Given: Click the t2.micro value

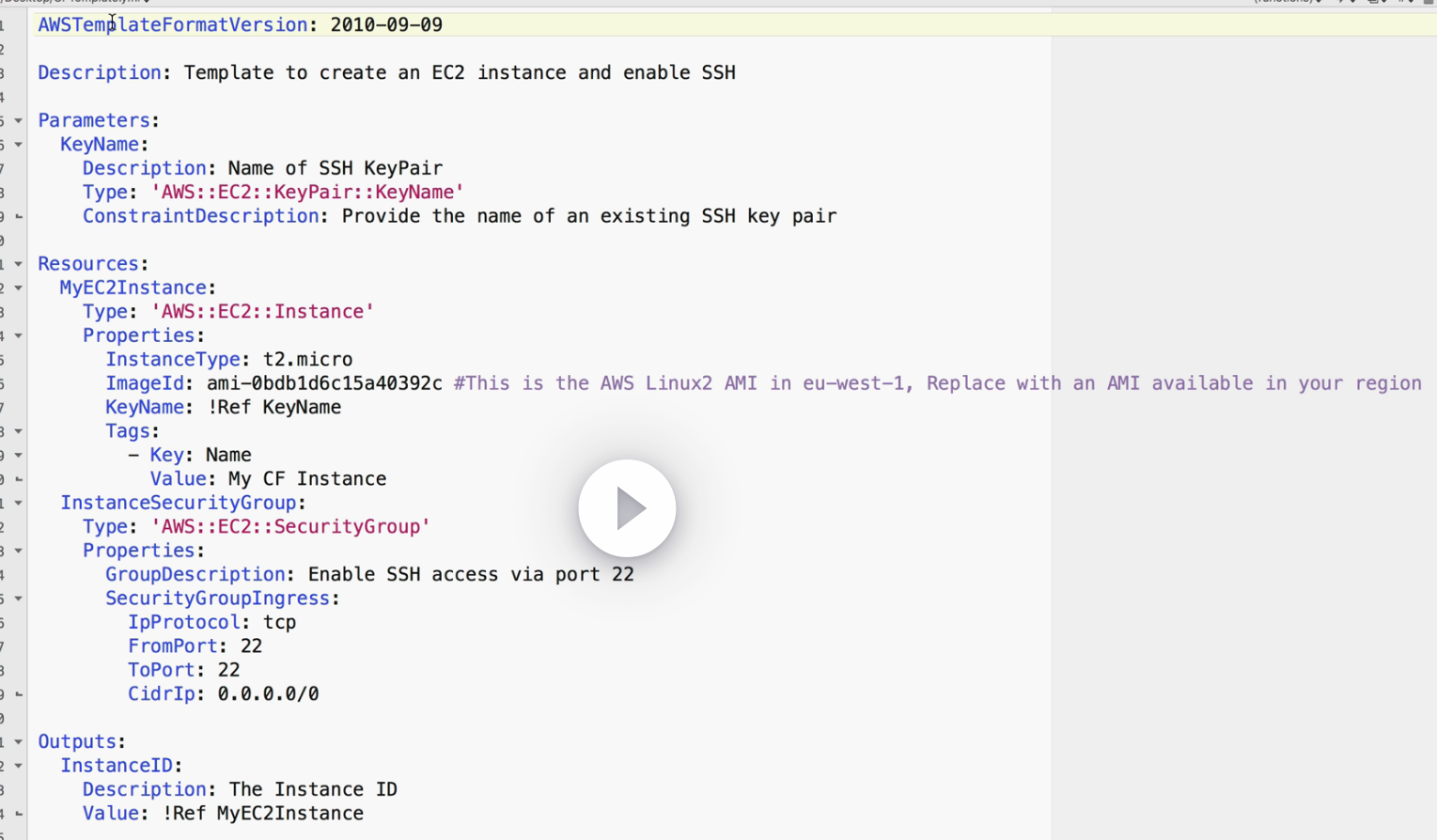Looking at the screenshot, I should pos(308,359).
